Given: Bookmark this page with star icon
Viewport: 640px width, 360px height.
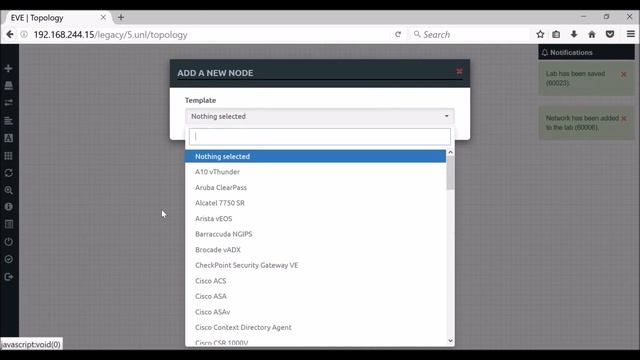Looking at the screenshot, I should coord(540,34).
